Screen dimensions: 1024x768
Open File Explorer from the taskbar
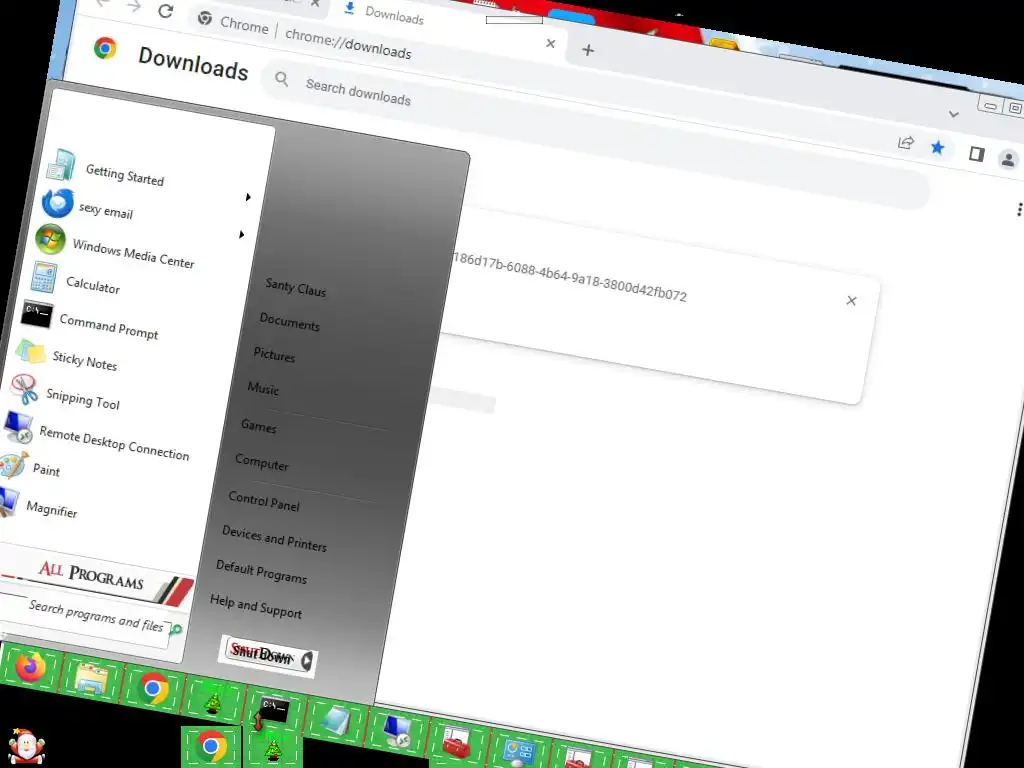91,679
